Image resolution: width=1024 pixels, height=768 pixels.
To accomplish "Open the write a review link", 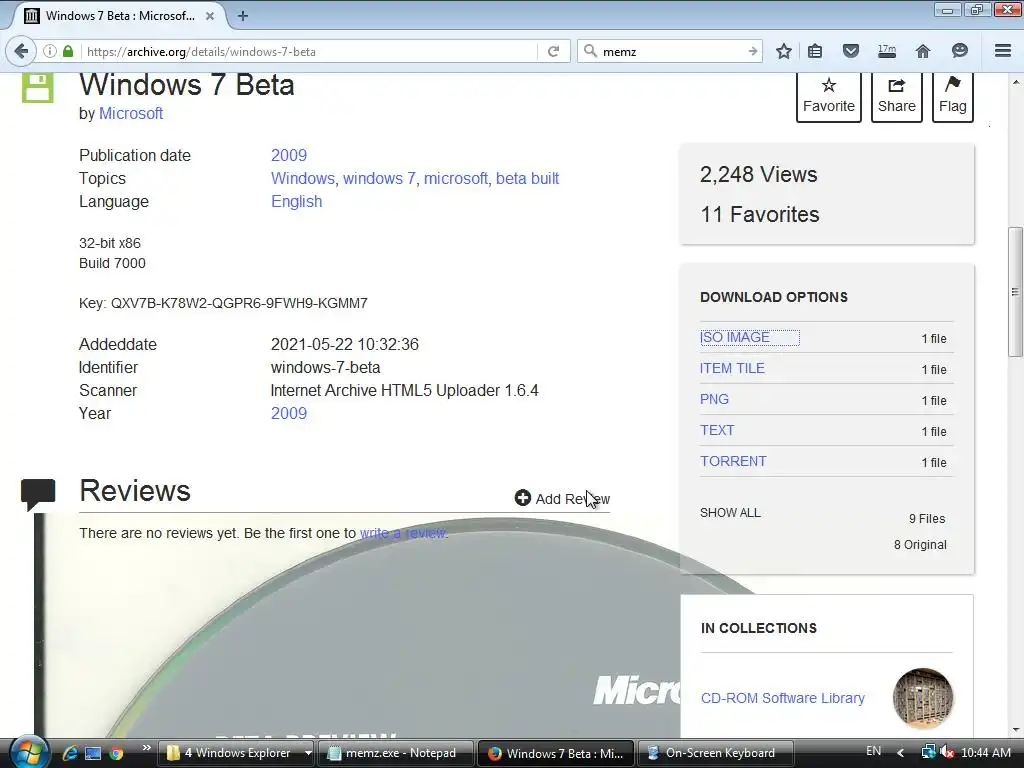I will [x=404, y=533].
